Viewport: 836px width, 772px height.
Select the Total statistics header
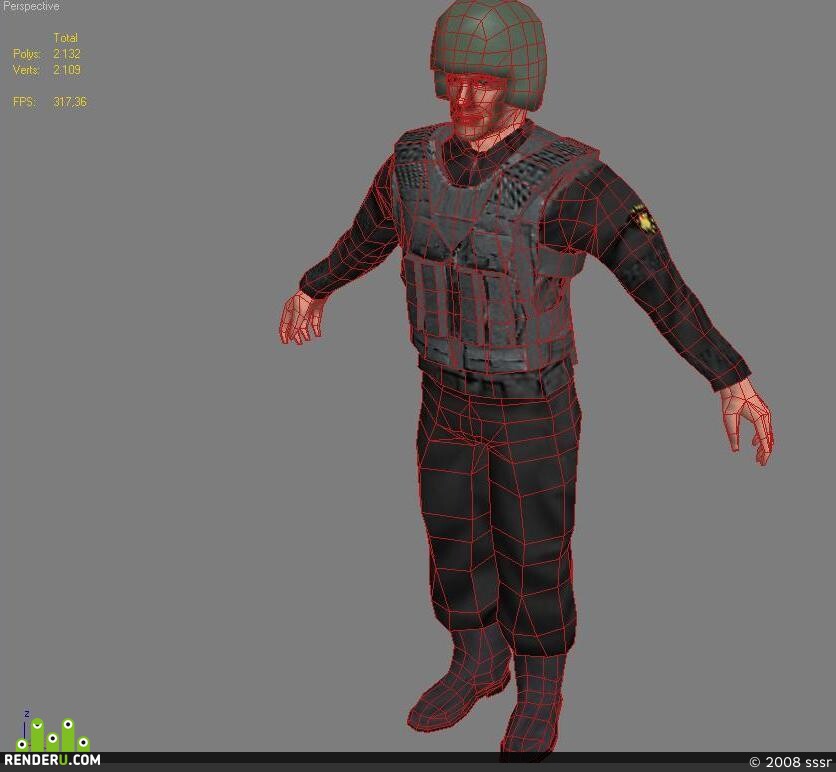tap(66, 38)
